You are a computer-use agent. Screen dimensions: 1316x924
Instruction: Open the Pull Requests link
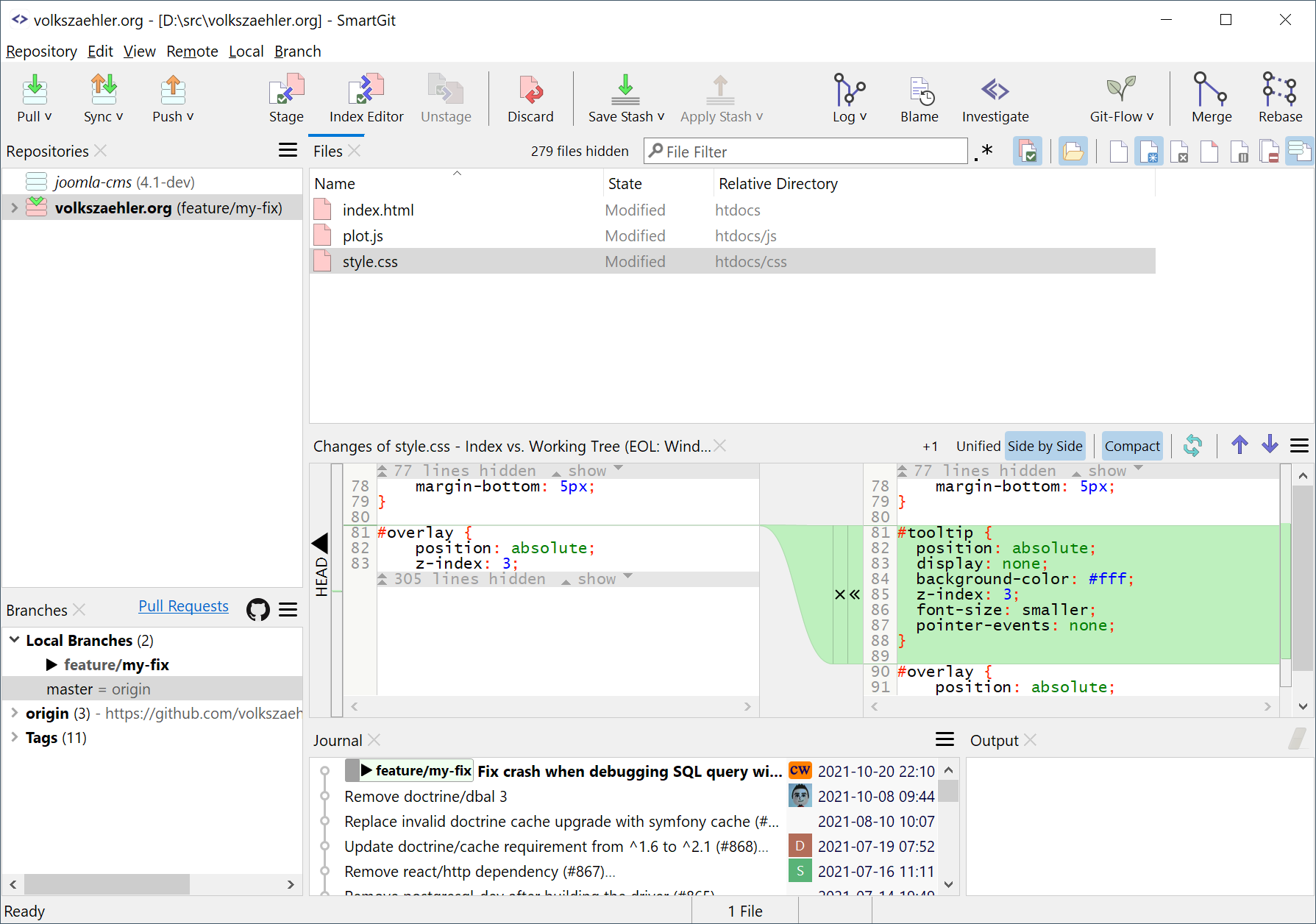pyautogui.click(x=183, y=606)
